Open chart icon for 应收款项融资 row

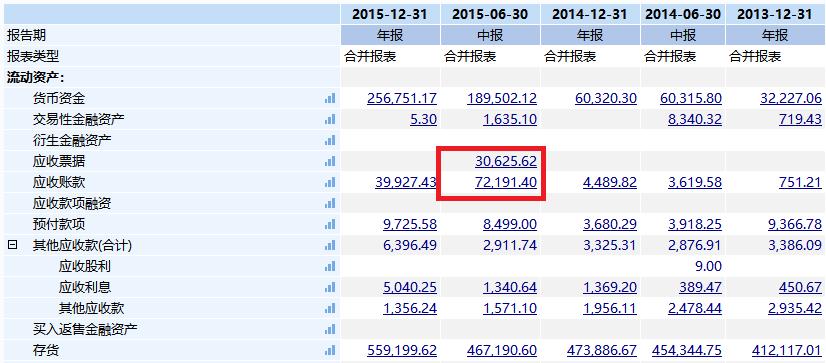click(x=330, y=203)
